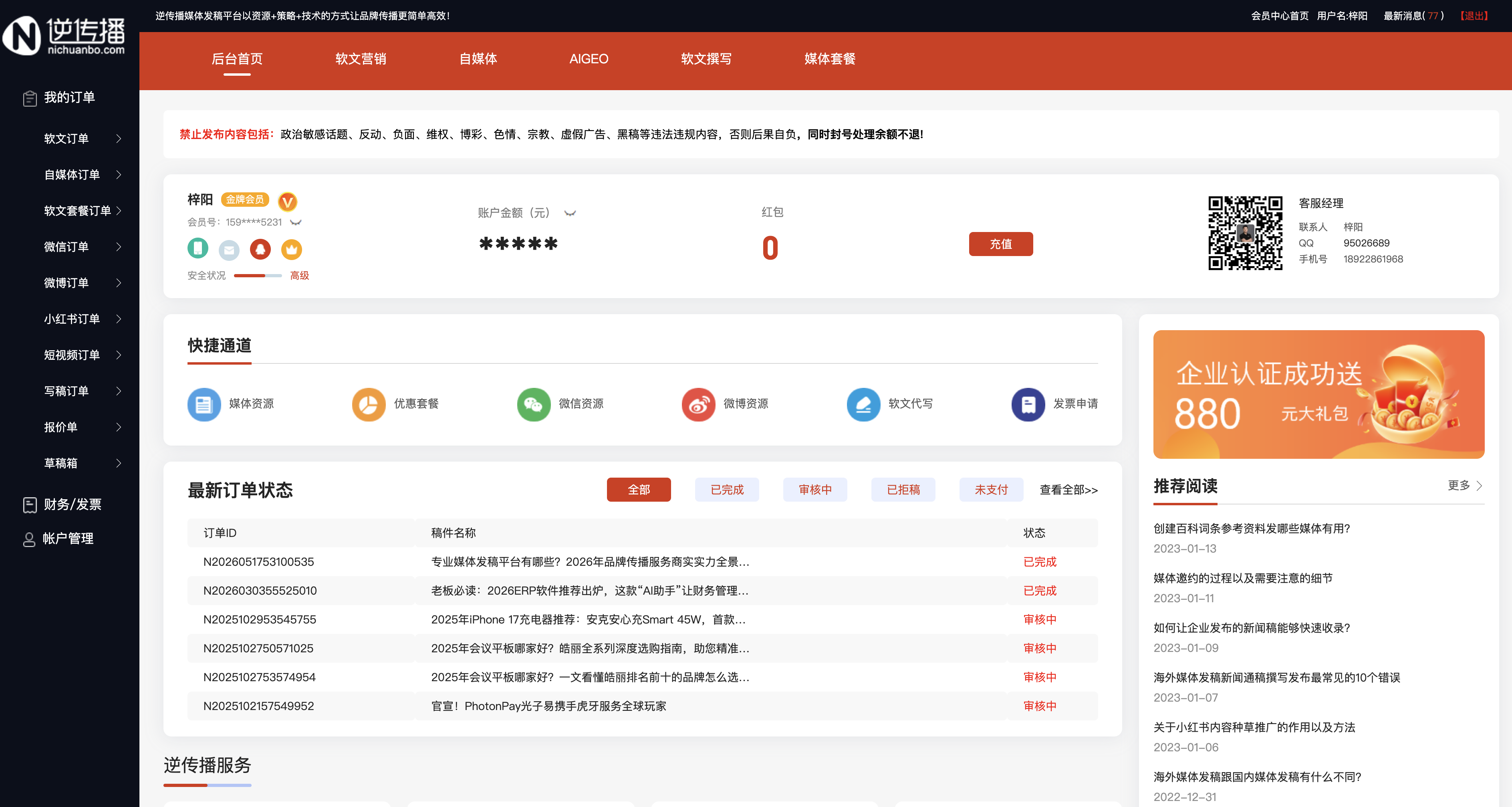Show the hidden account balance
This screenshot has height=807, width=1512.
click(570, 213)
